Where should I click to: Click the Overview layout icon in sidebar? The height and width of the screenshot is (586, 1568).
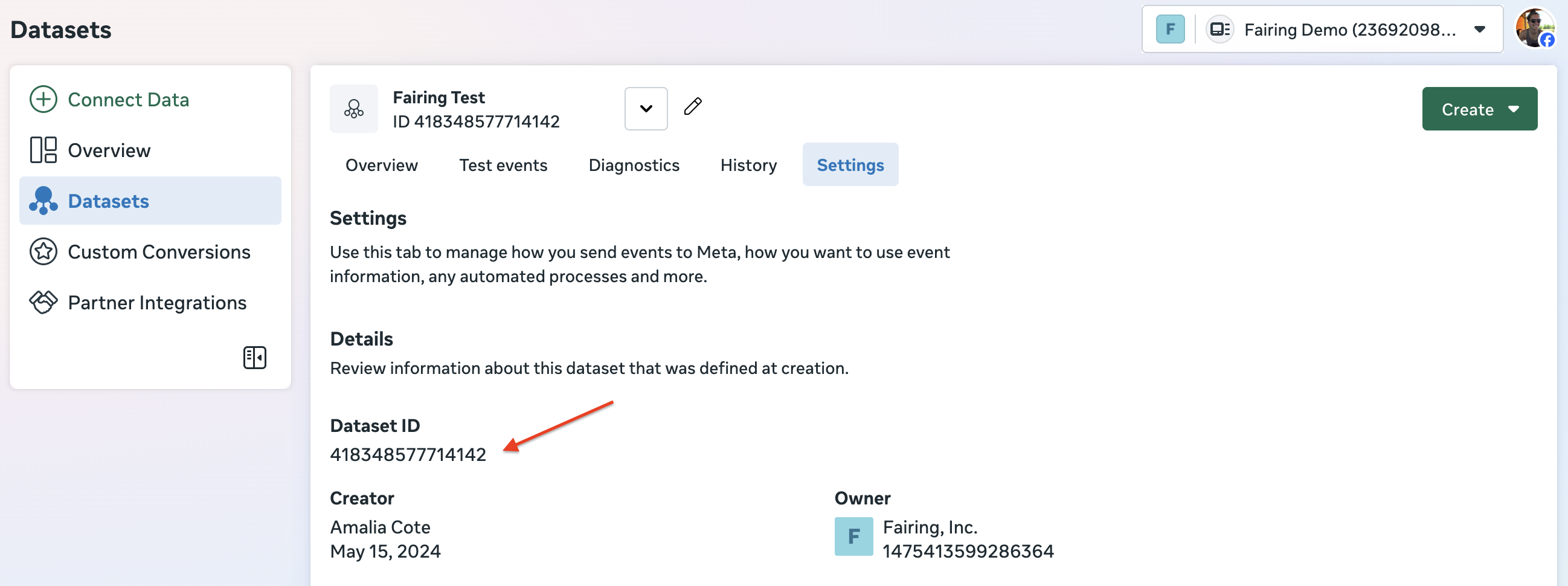coord(43,150)
